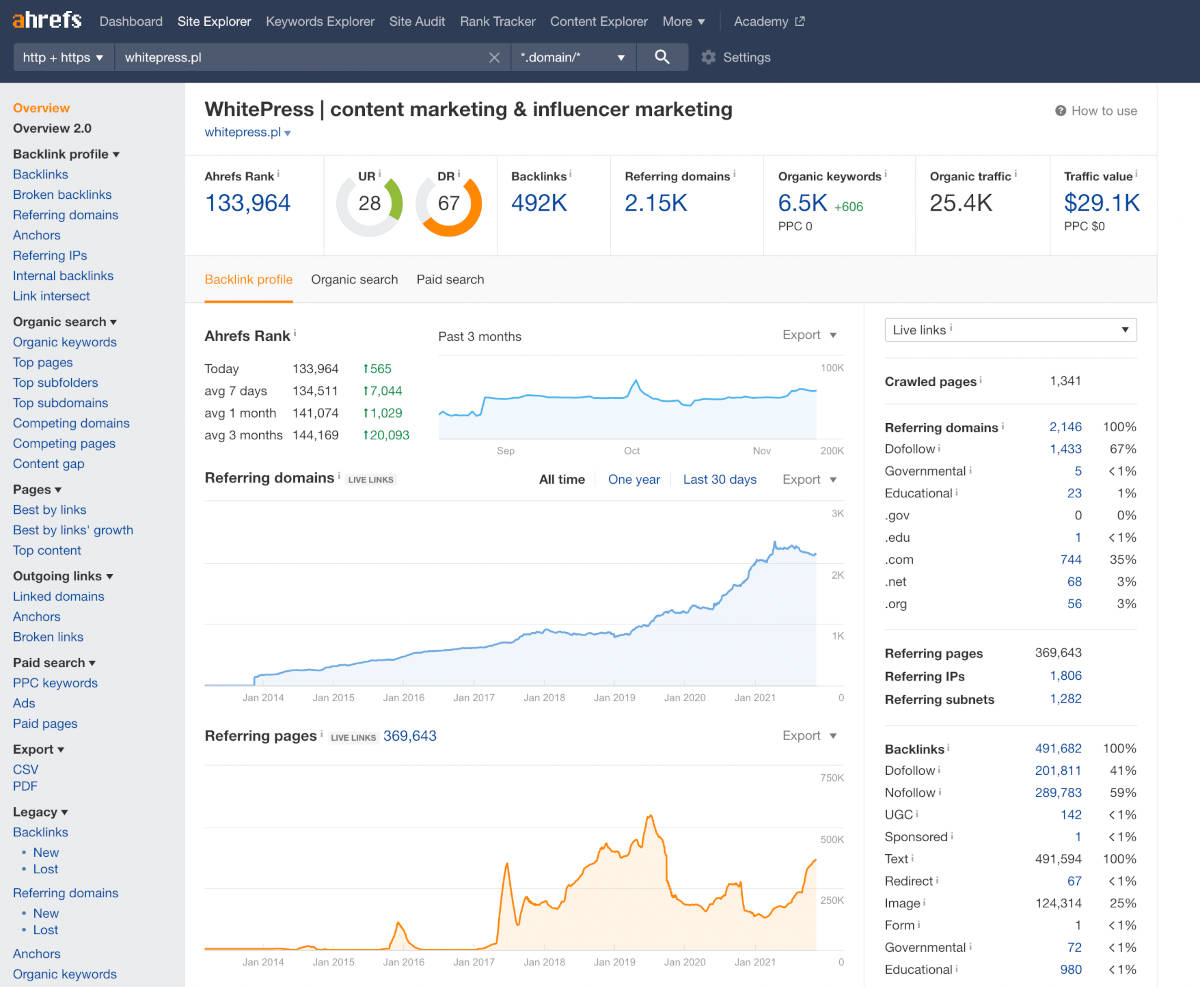Click the search magnifier button
Viewport: 1200px width, 987px height.
point(662,57)
